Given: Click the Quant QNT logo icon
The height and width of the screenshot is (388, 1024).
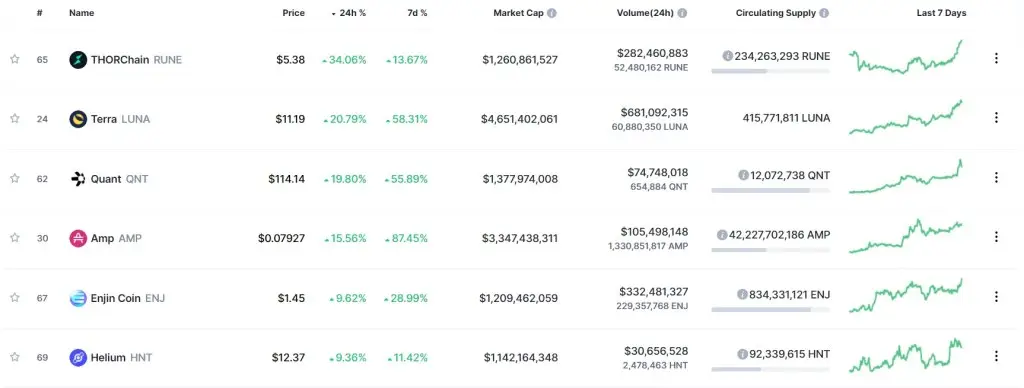Looking at the screenshot, I should click(78, 179).
